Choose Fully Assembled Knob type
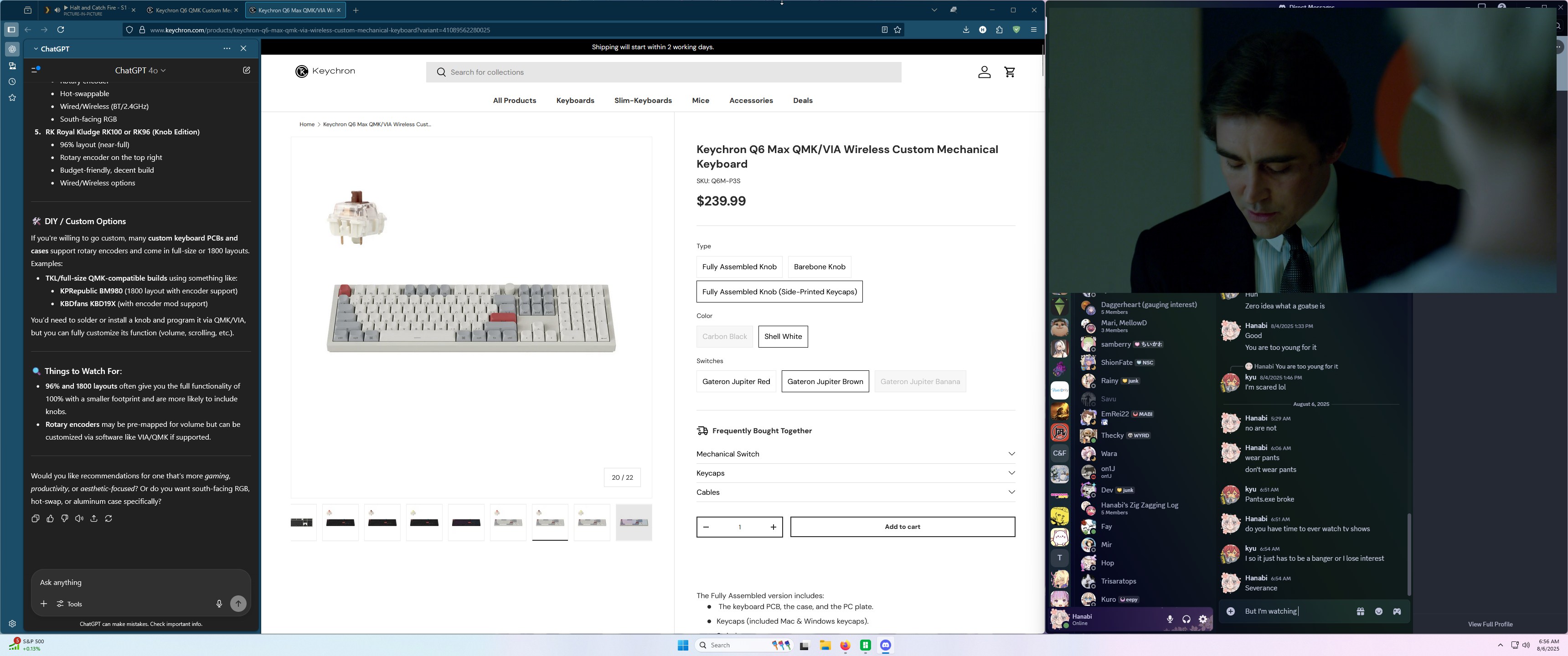This screenshot has width=1568, height=656. 739,266
